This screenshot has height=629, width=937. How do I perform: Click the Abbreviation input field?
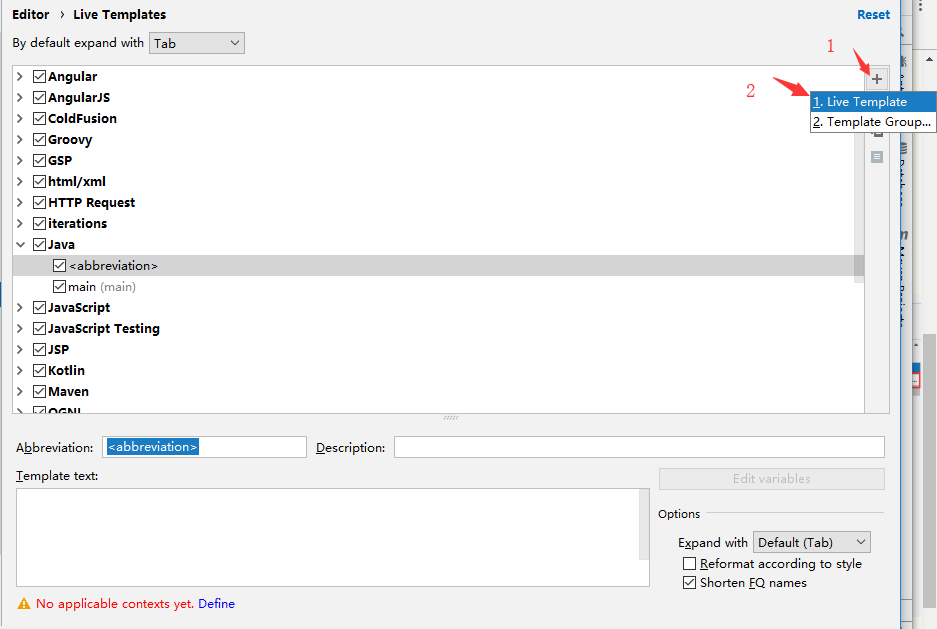pos(204,447)
